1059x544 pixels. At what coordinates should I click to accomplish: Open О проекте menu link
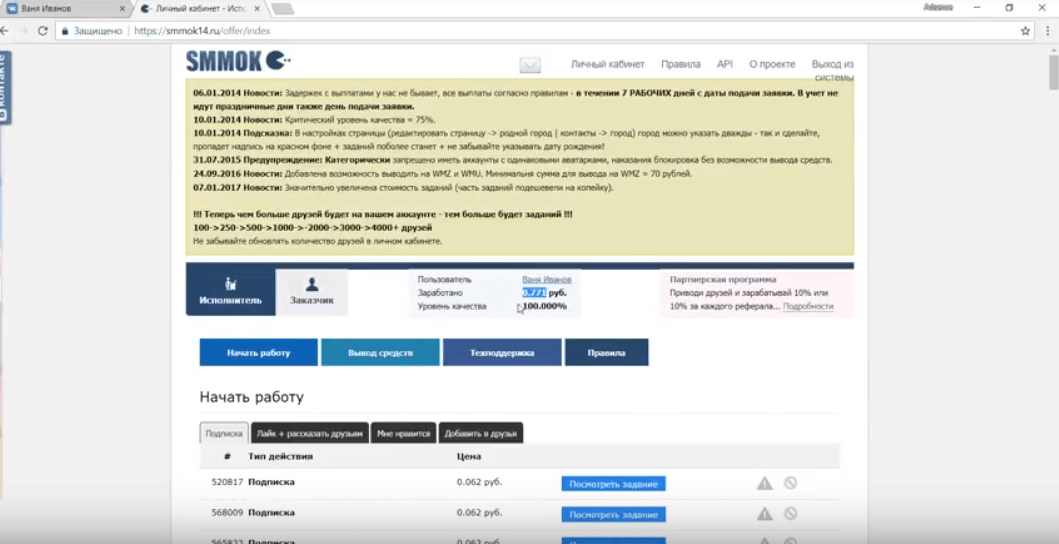pos(772,64)
